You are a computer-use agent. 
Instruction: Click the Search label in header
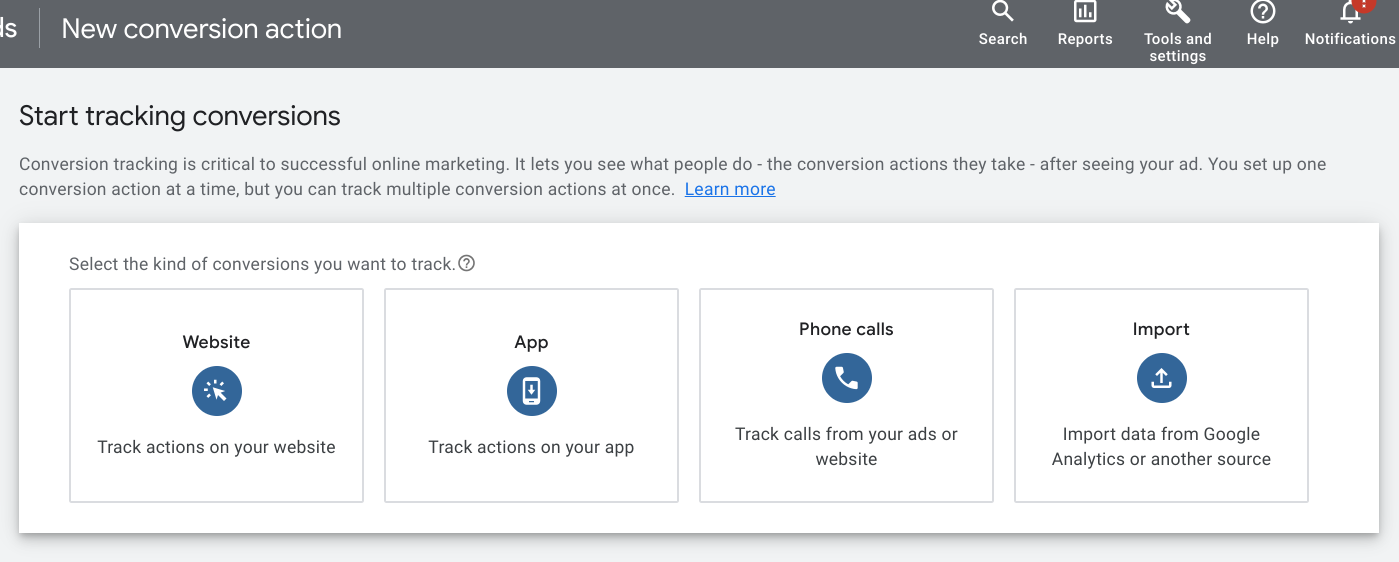point(1003,39)
